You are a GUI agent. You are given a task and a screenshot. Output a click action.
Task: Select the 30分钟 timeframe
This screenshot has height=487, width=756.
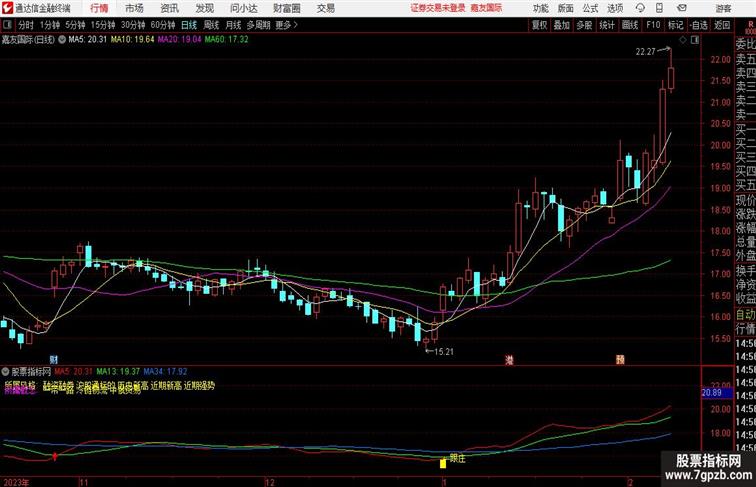(133, 25)
